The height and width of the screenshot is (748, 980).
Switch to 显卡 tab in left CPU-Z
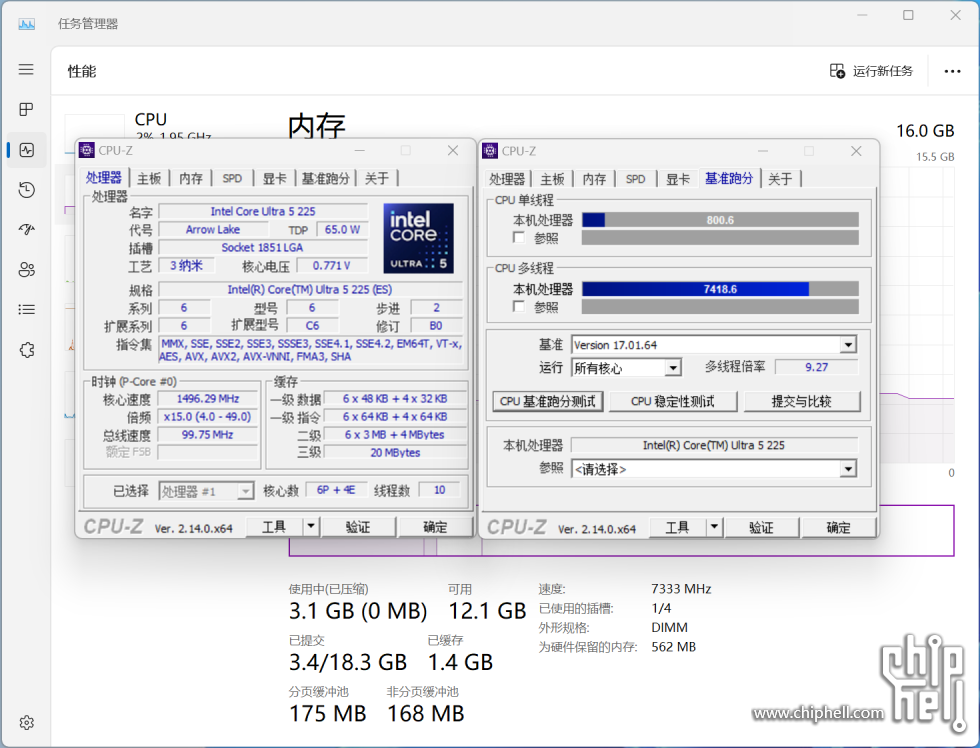tap(274, 179)
